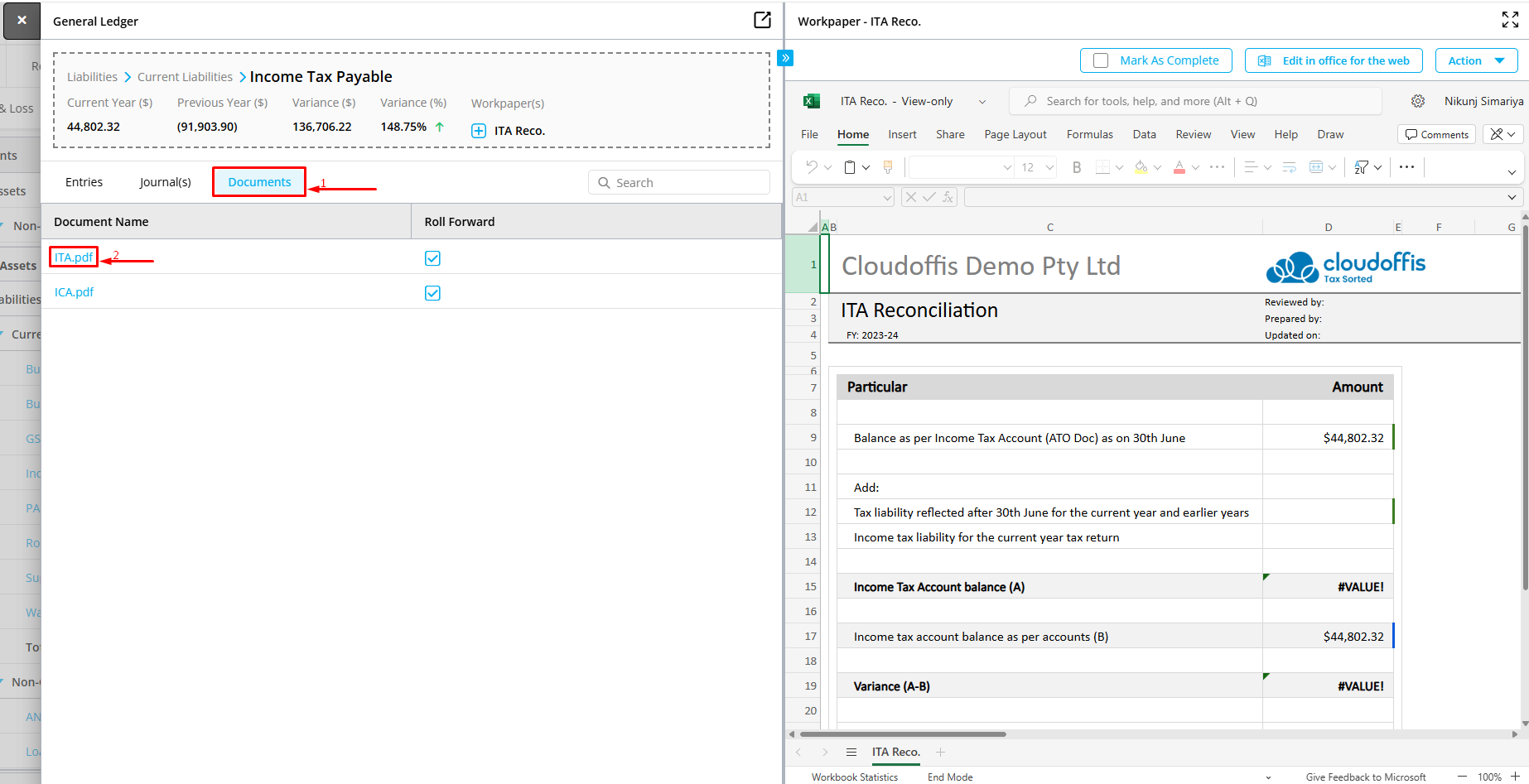Click the Excel logo icon
The width and height of the screenshot is (1529, 784).
tap(812, 101)
